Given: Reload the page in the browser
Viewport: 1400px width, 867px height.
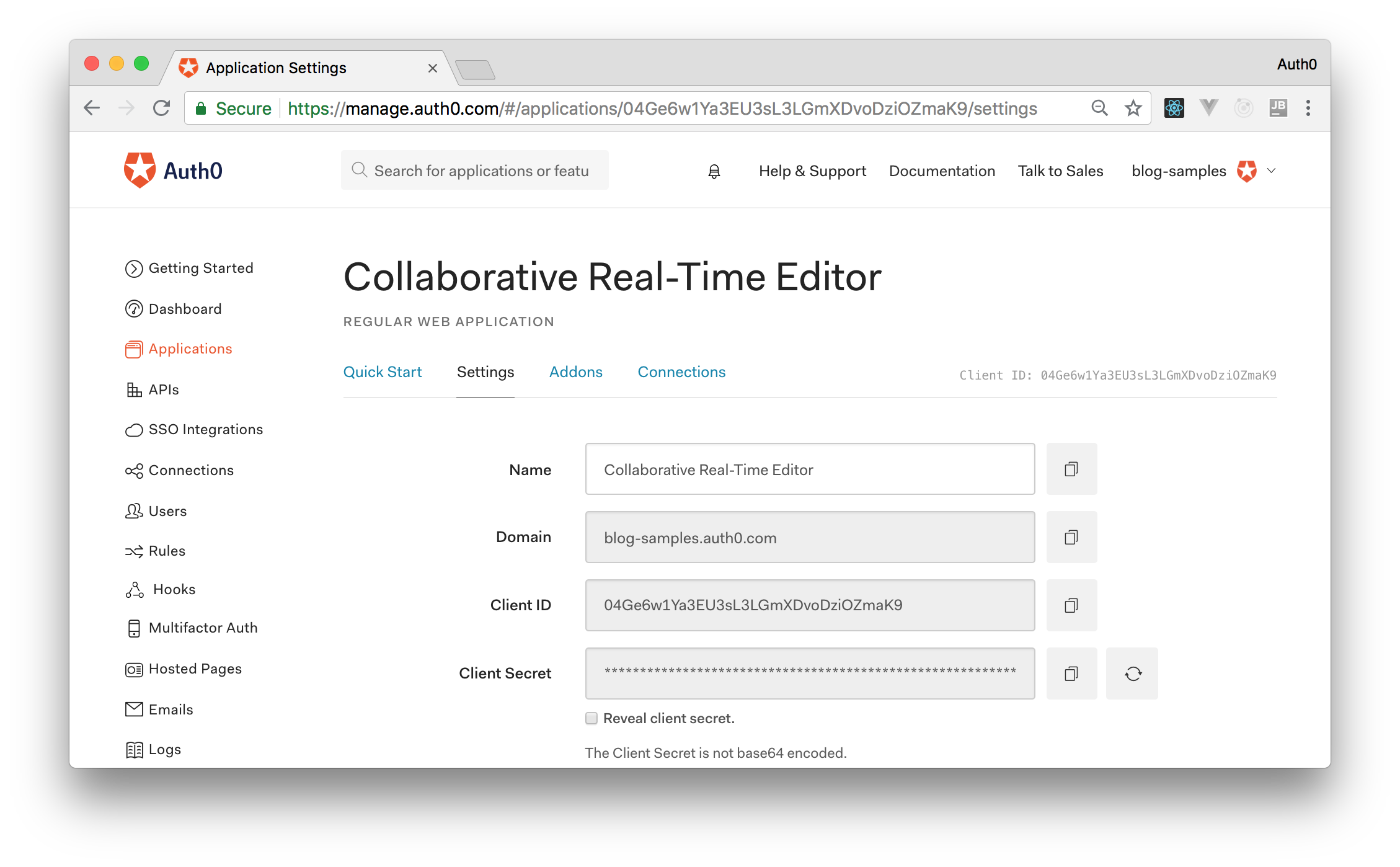Looking at the screenshot, I should (161, 108).
